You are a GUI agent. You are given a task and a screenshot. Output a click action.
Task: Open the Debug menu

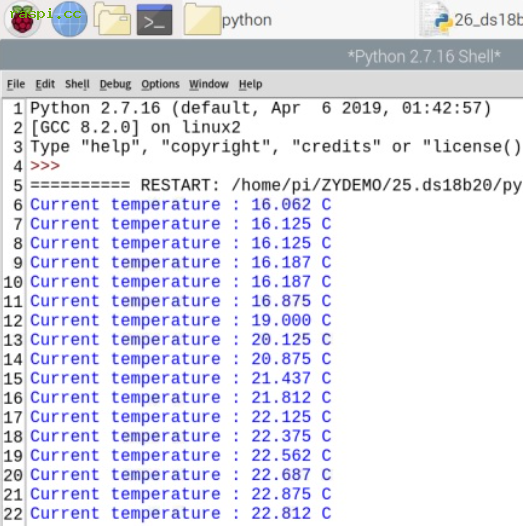[x=115, y=84]
